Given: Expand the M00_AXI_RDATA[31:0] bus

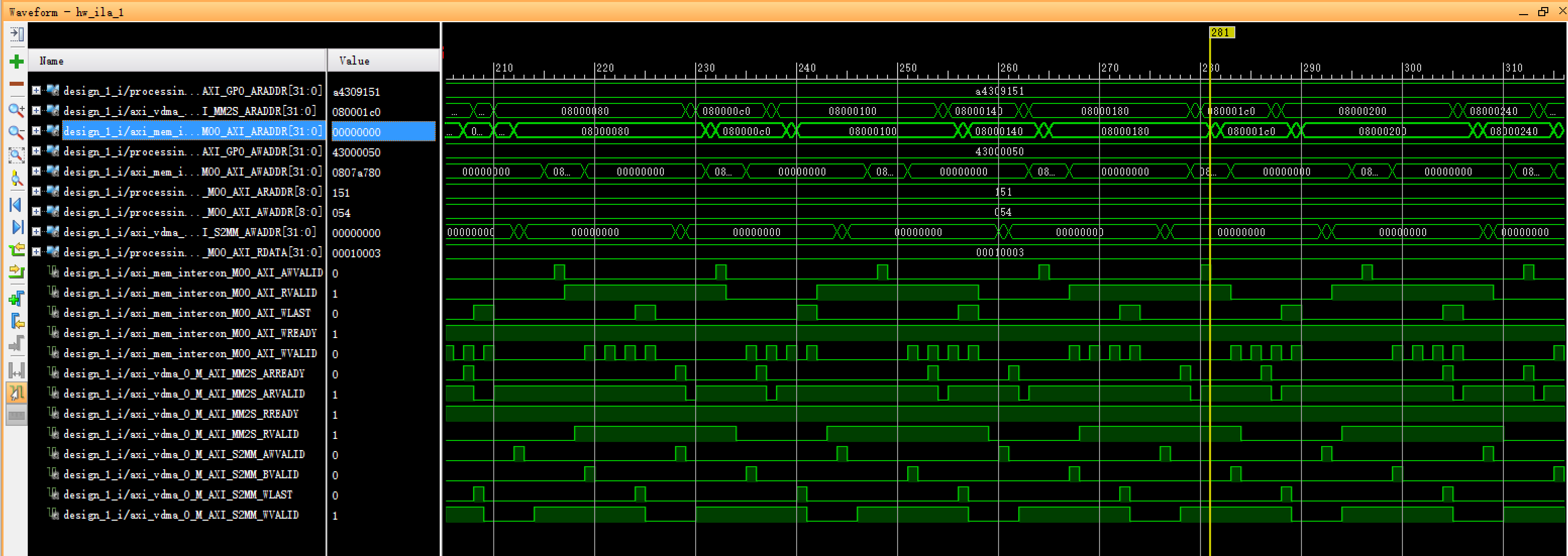Looking at the screenshot, I should pos(36,251).
